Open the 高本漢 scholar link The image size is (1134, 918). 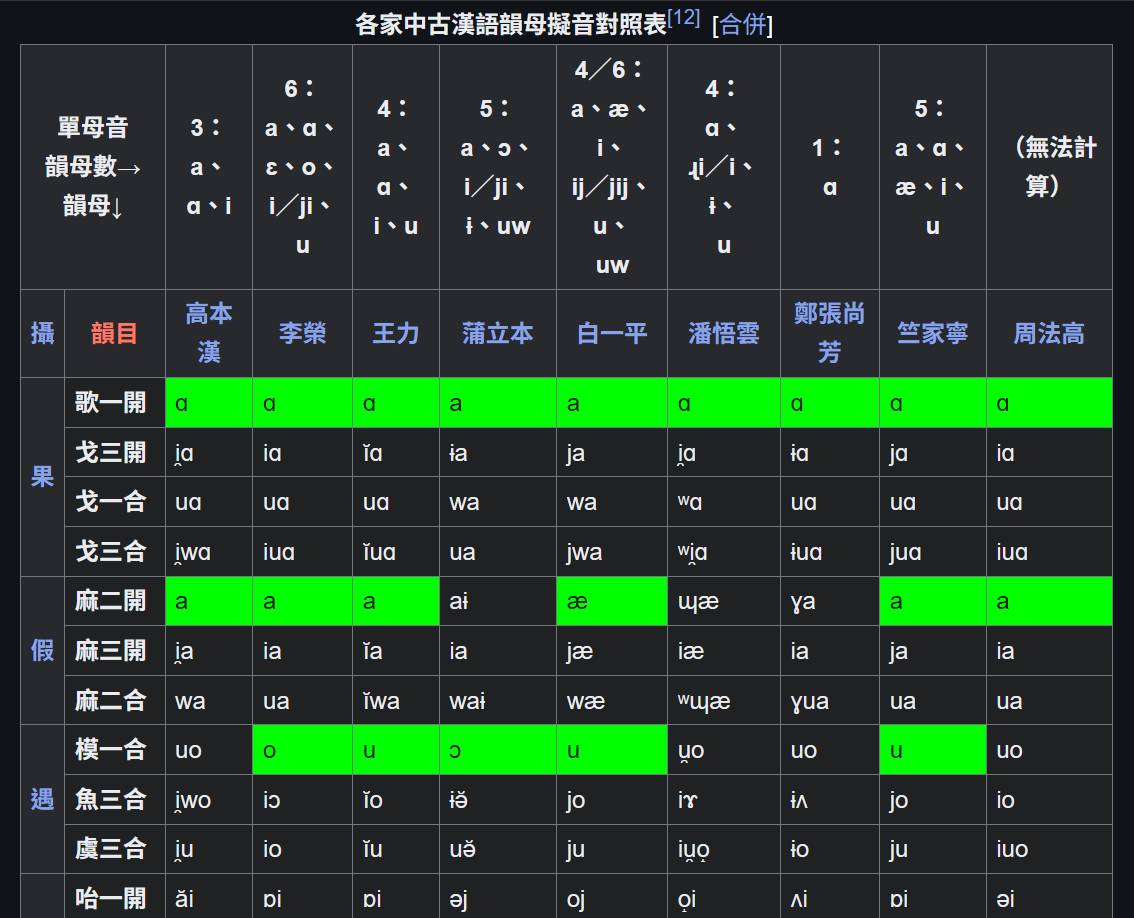pos(208,333)
